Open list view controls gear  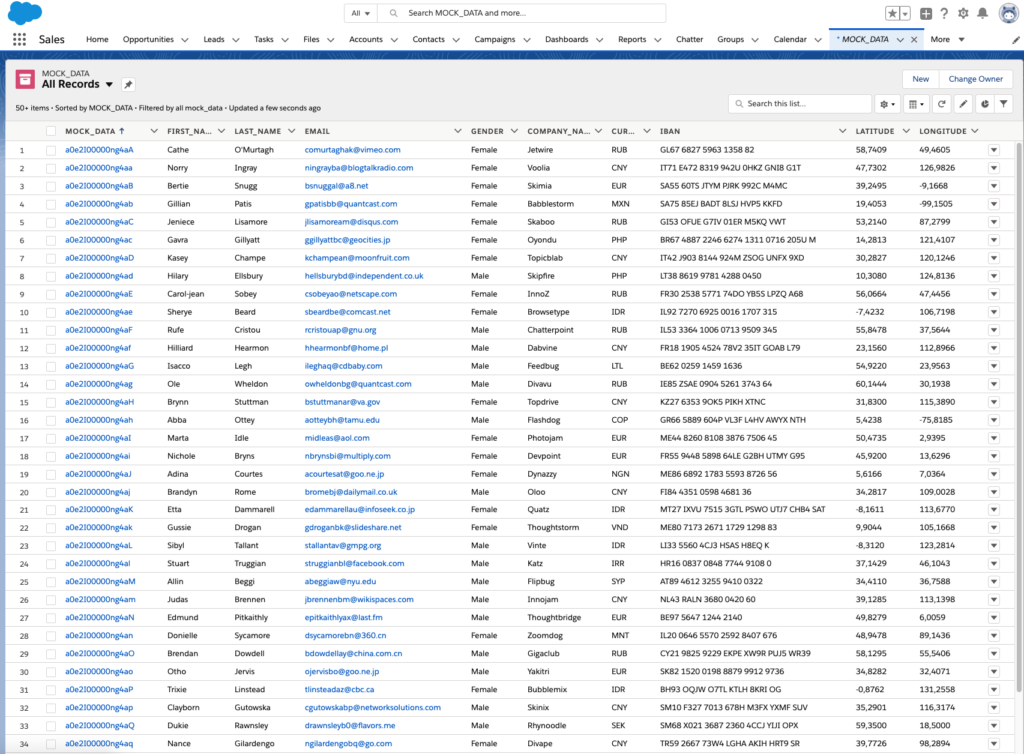[x=886, y=104]
